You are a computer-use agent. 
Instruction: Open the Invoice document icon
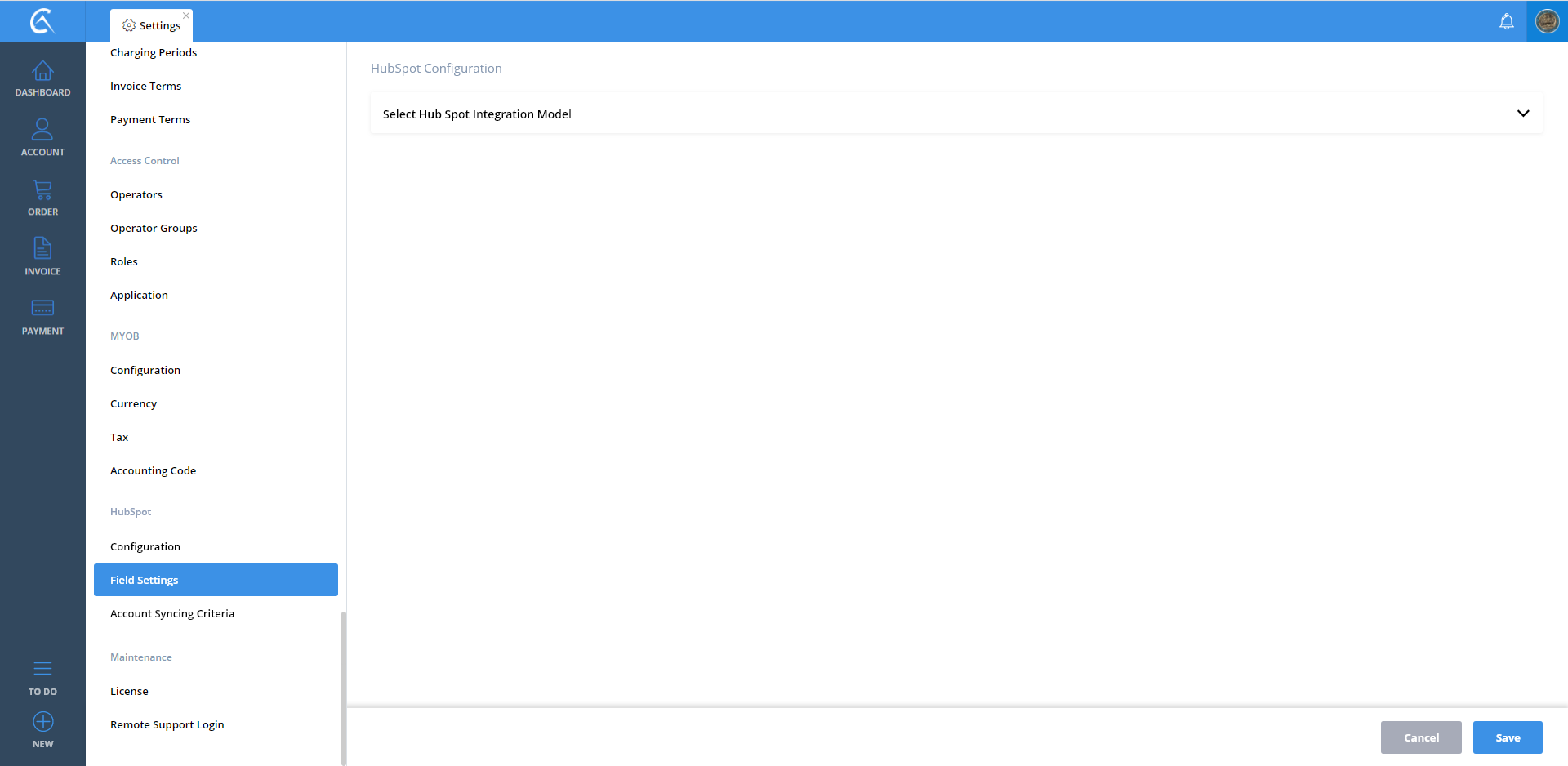[42, 250]
